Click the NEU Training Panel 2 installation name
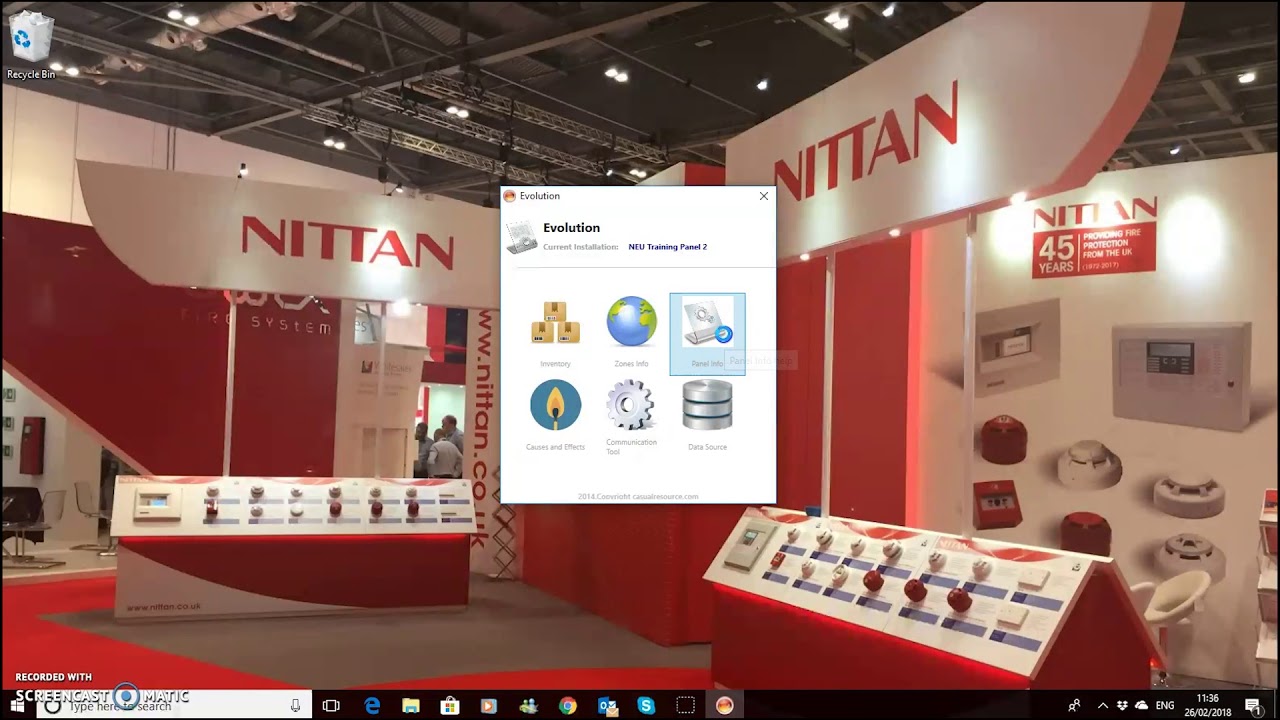Image resolution: width=1280 pixels, height=720 pixels. pyautogui.click(x=667, y=246)
